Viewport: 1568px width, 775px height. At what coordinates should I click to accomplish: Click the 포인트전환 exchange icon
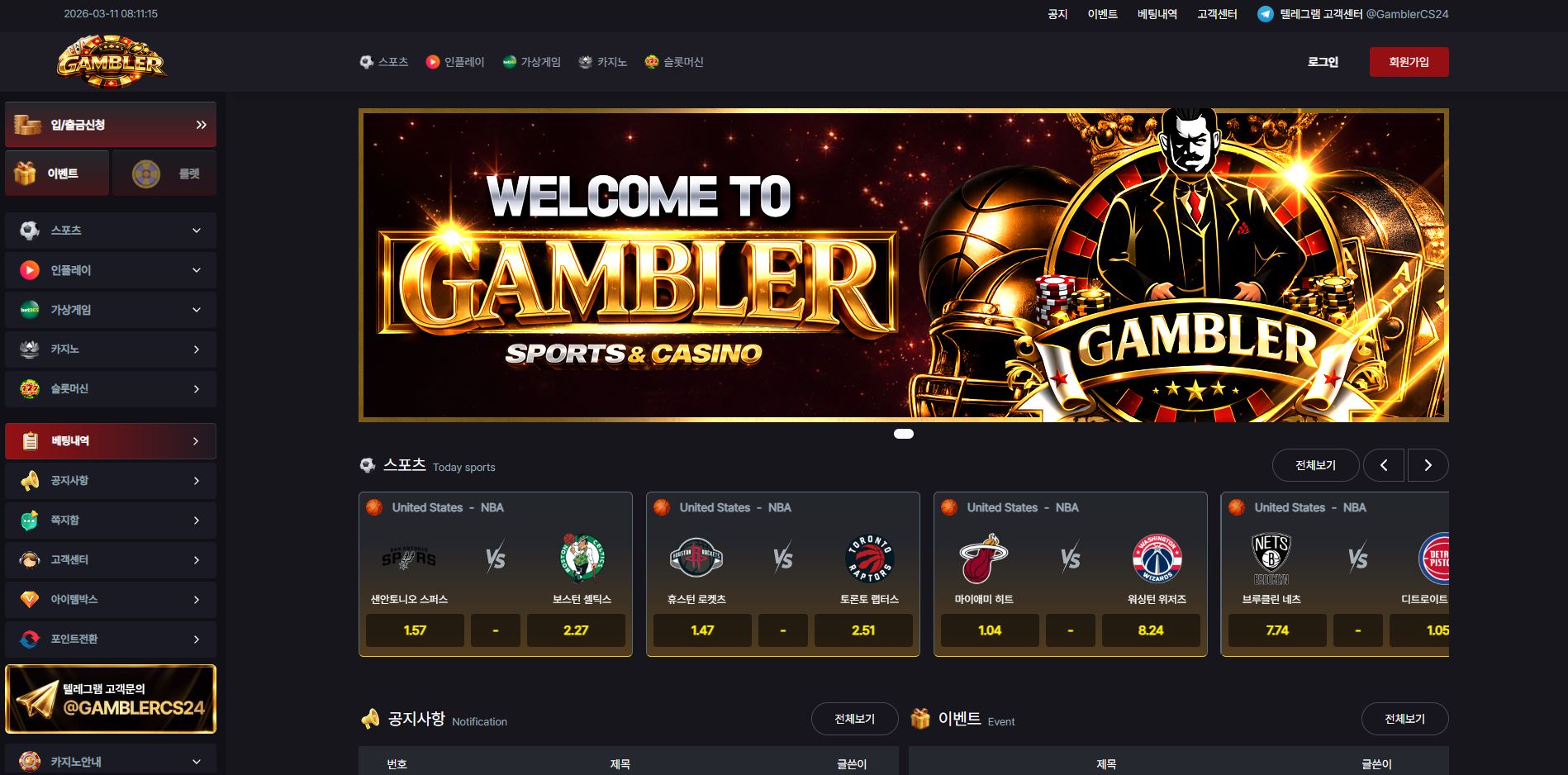coord(30,639)
